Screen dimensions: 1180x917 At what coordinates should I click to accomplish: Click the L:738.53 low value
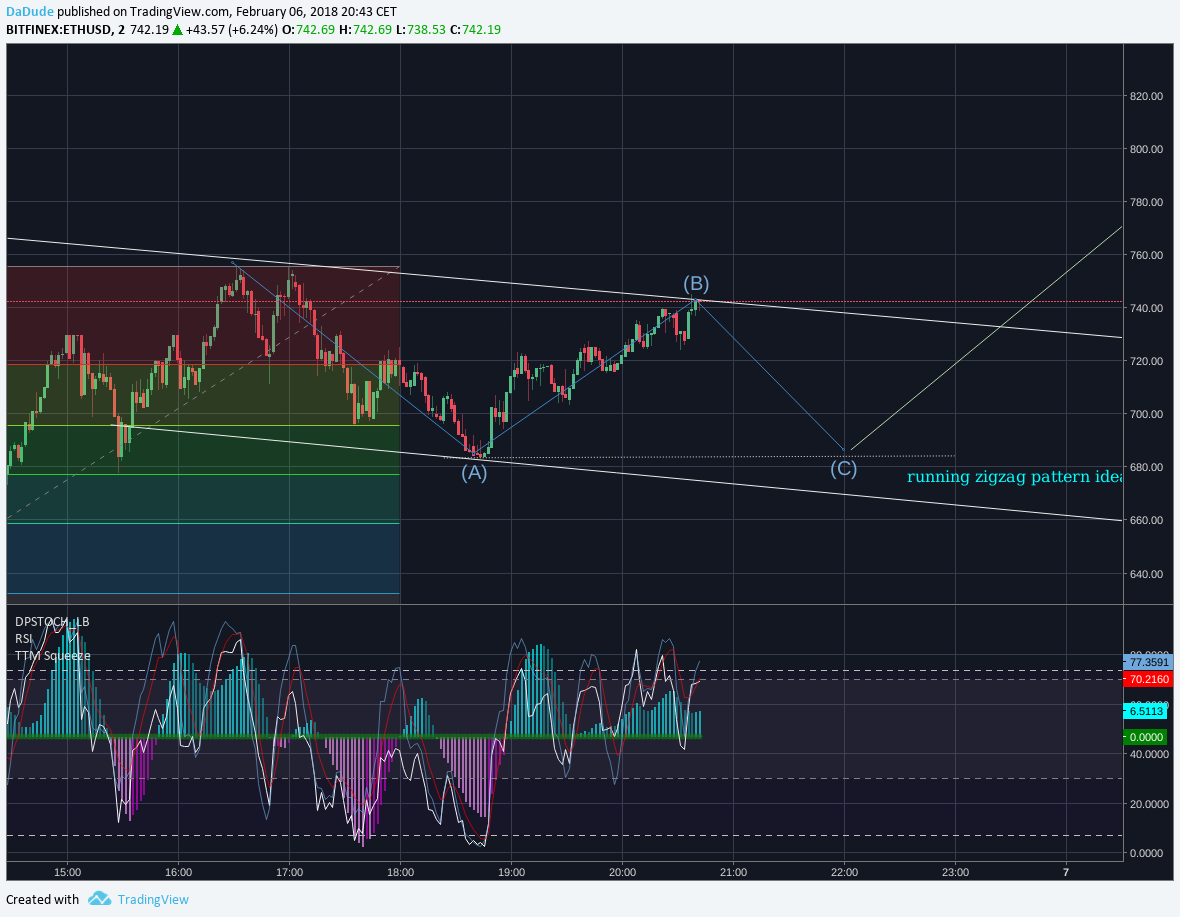421,30
